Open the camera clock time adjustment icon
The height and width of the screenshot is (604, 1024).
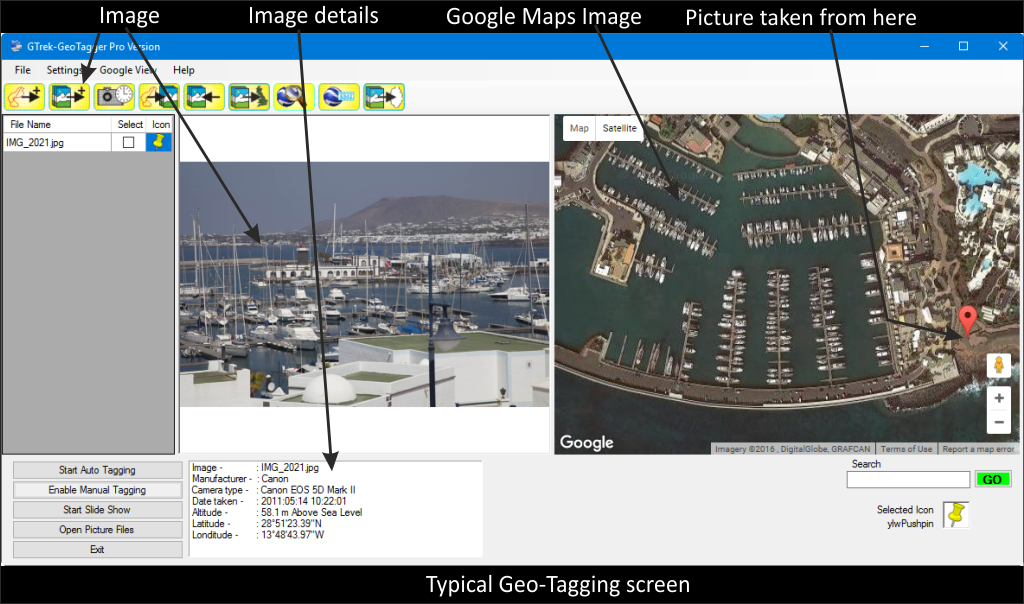point(114,96)
